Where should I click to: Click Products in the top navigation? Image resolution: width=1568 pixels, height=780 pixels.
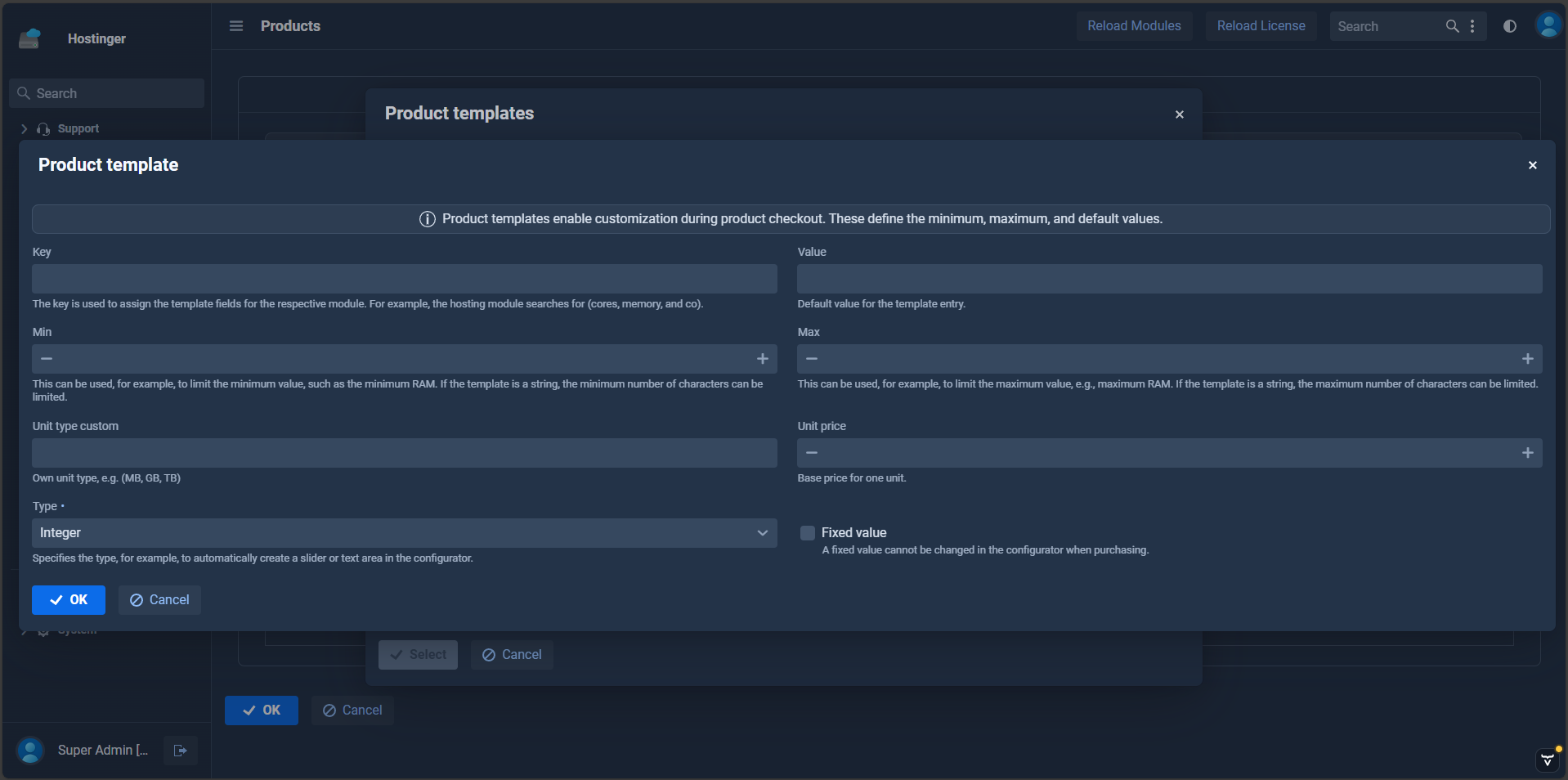290,25
